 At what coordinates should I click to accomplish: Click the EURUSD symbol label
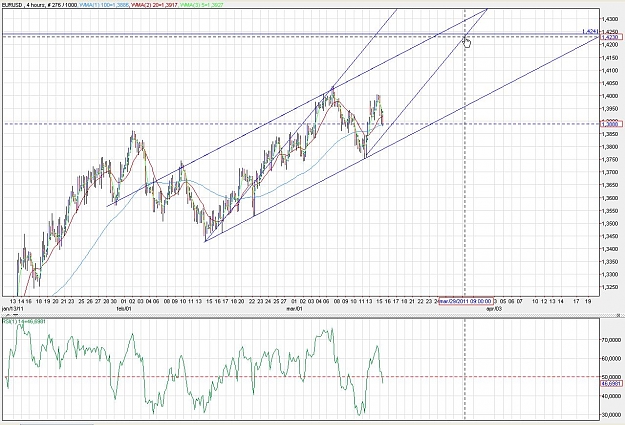(12, 5)
